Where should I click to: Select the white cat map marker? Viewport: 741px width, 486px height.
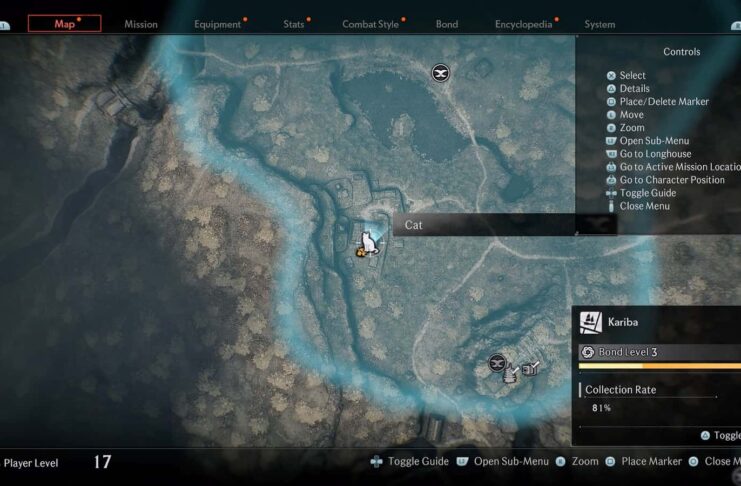click(369, 243)
